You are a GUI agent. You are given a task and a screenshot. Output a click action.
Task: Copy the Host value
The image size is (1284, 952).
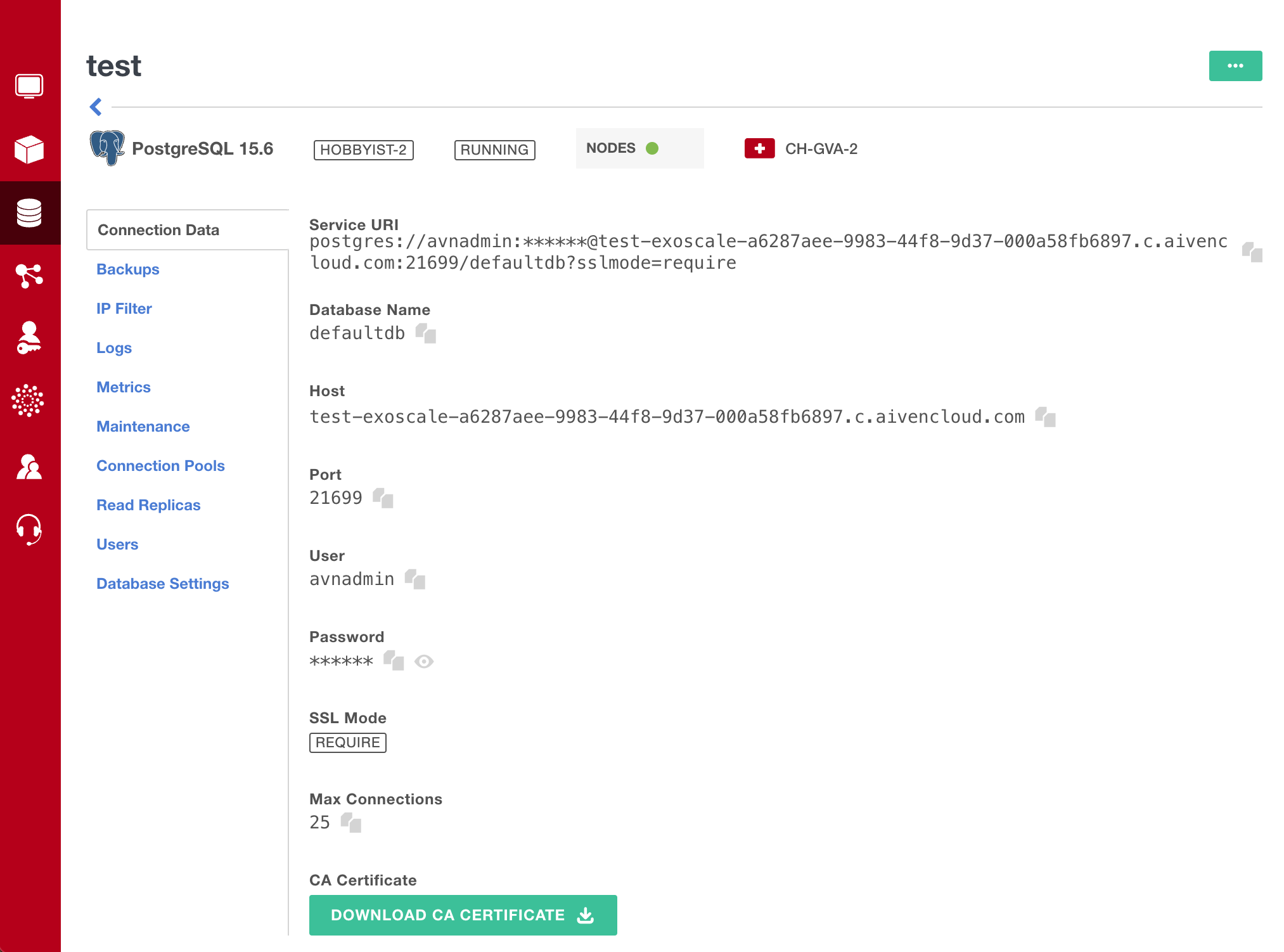pyautogui.click(x=1046, y=417)
